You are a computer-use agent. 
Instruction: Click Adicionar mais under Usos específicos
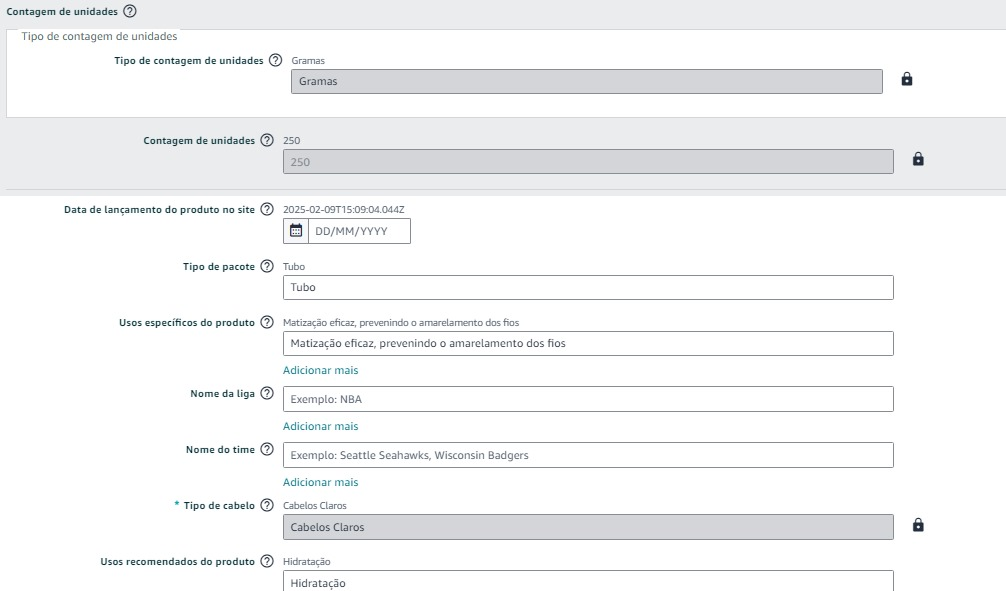click(x=319, y=370)
